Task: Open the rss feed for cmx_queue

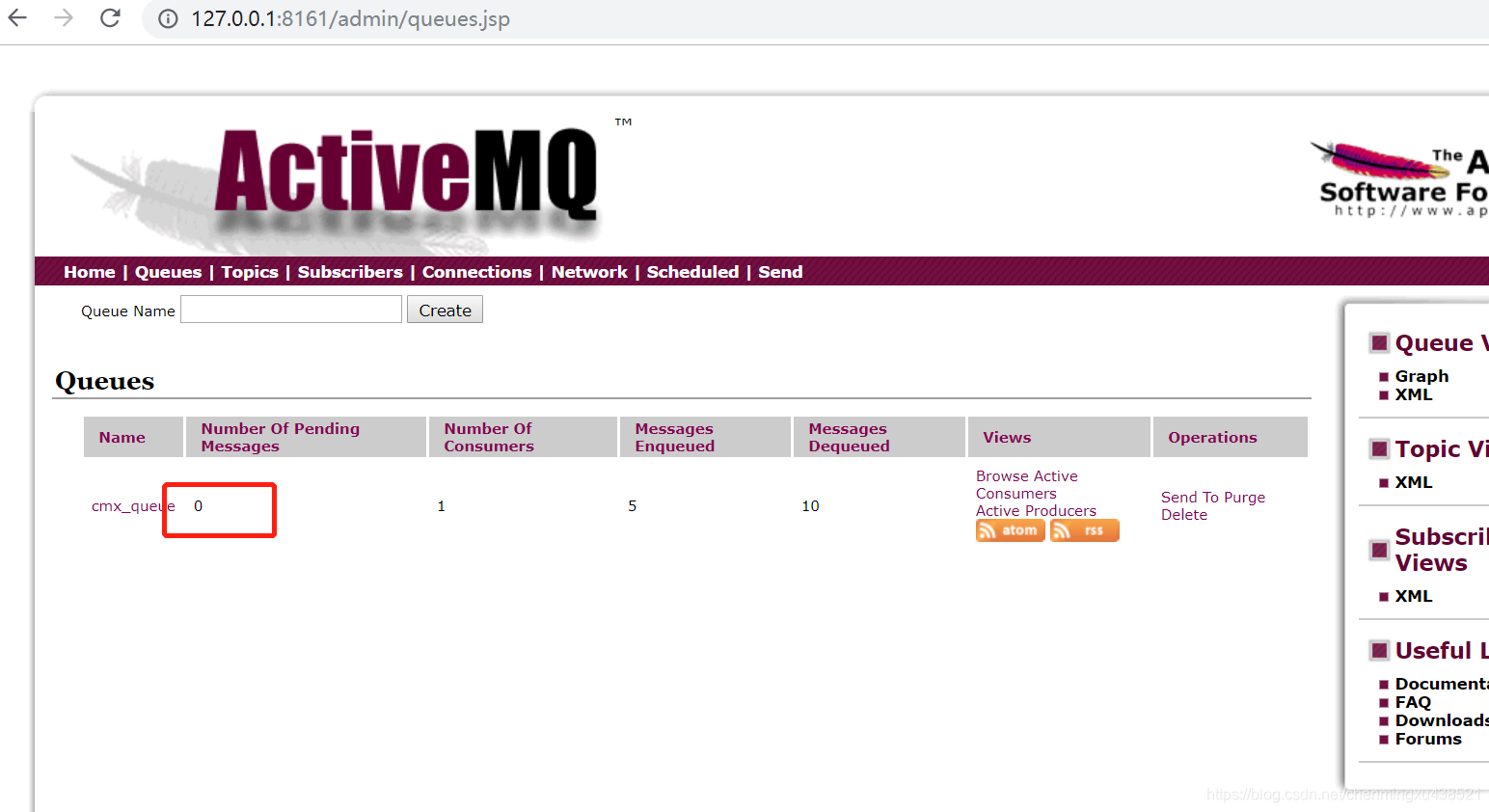Action: click(x=1084, y=530)
